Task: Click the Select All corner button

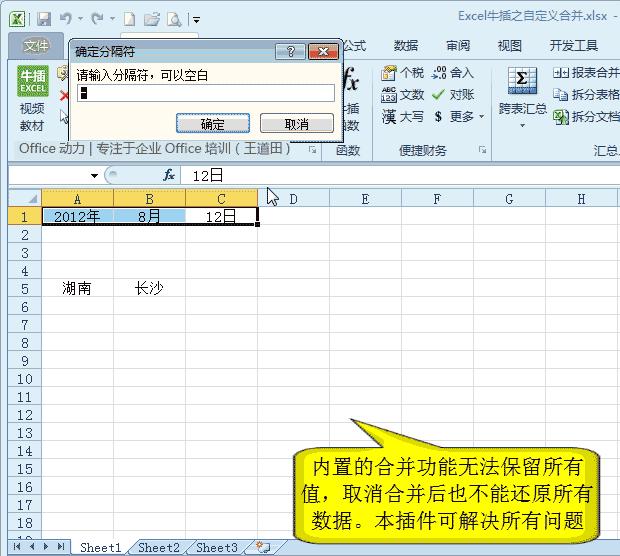Action: (25, 198)
